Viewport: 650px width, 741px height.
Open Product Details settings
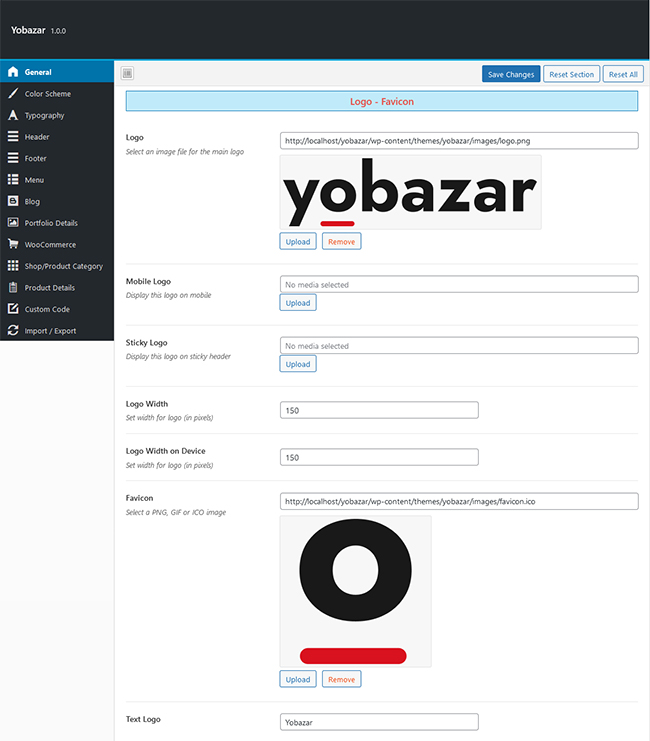pos(57,287)
